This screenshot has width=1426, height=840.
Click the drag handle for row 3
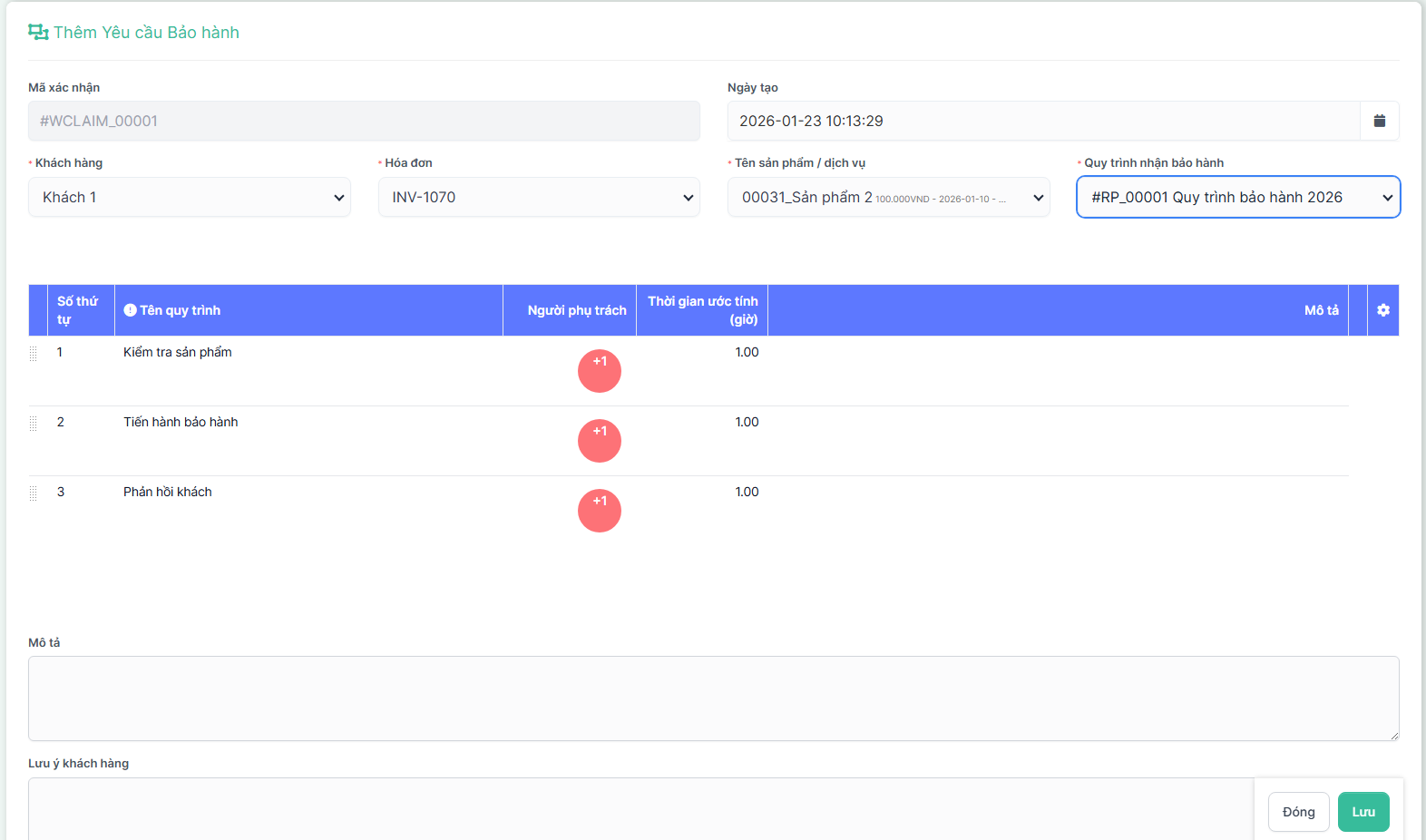pyautogui.click(x=34, y=493)
